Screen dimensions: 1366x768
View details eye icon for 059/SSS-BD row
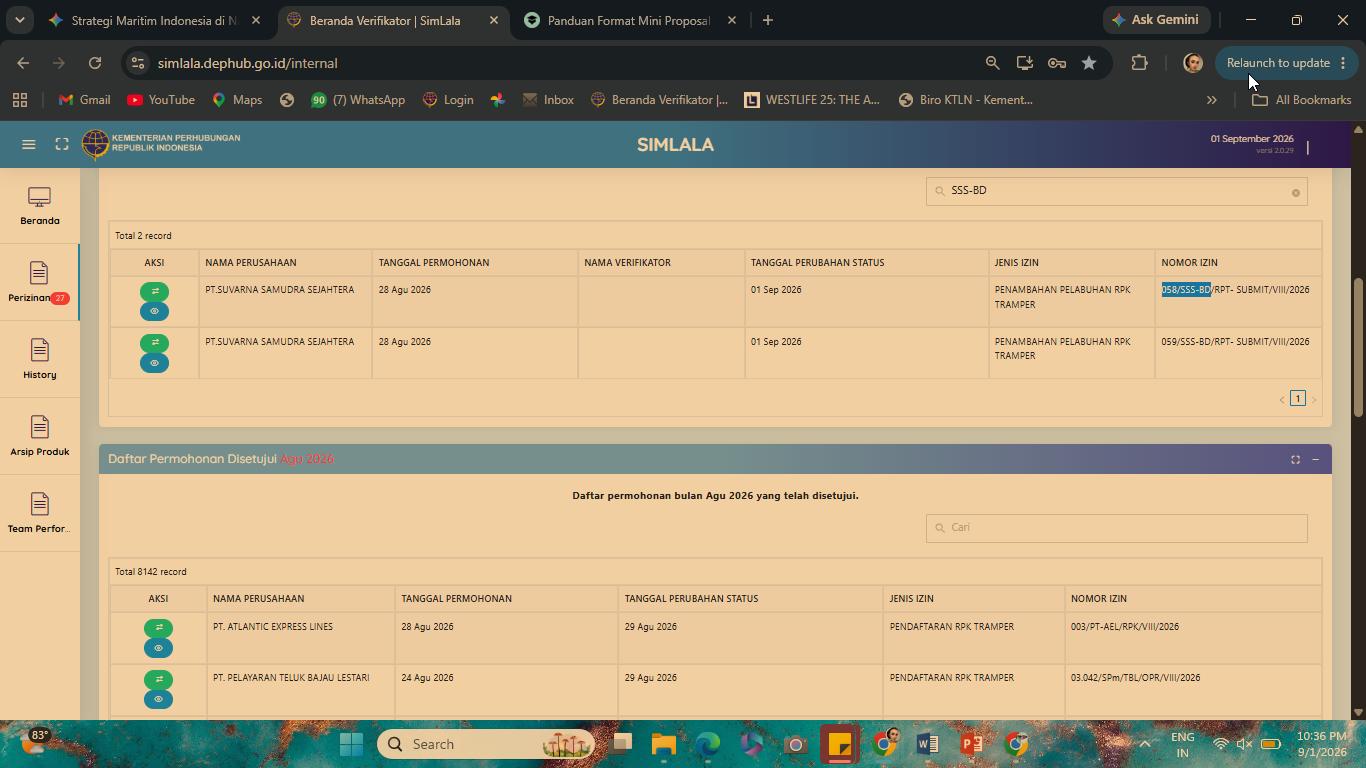click(154, 363)
